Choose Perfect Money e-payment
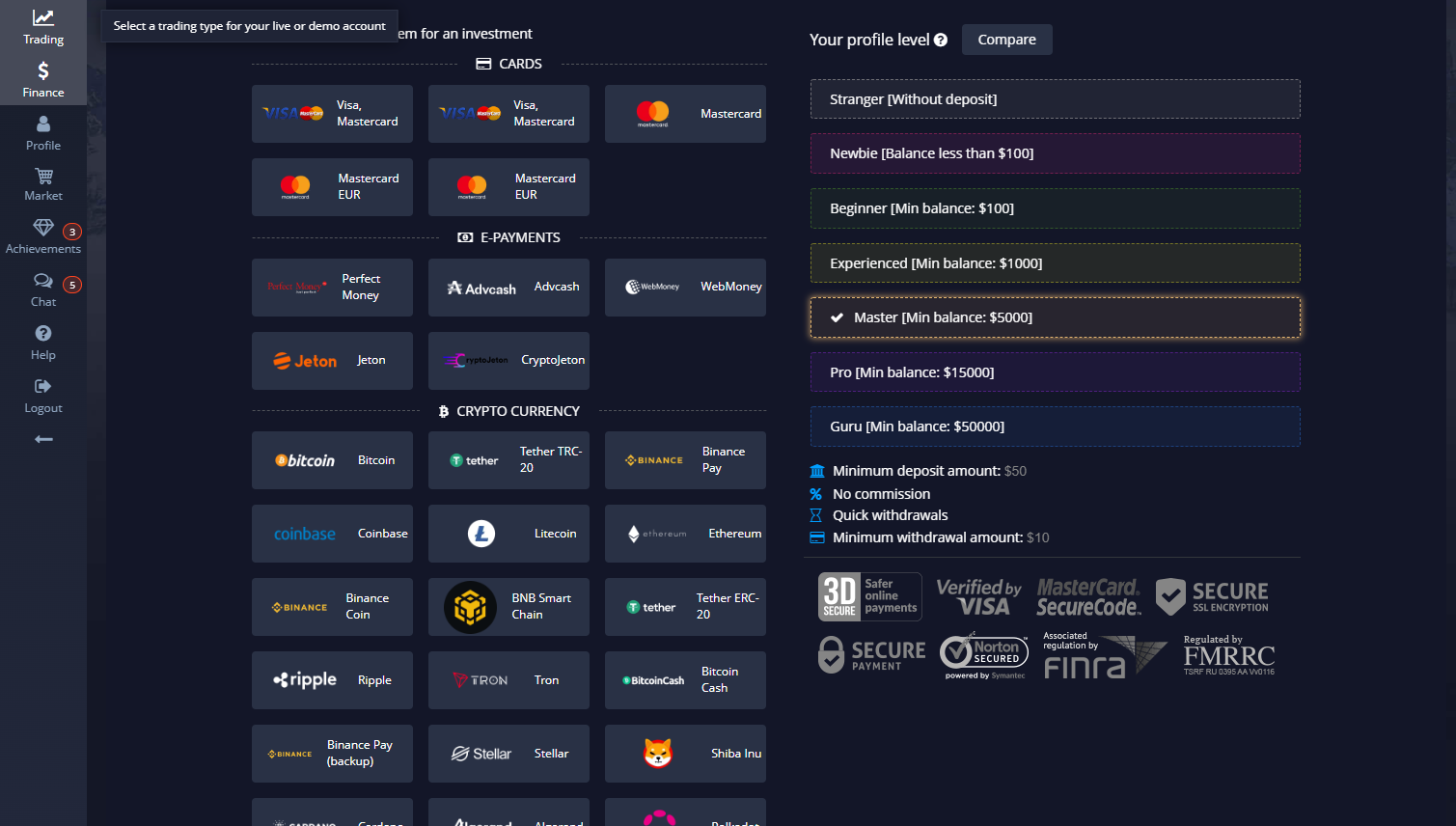Image resolution: width=1456 pixels, height=826 pixels. point(332,288)
